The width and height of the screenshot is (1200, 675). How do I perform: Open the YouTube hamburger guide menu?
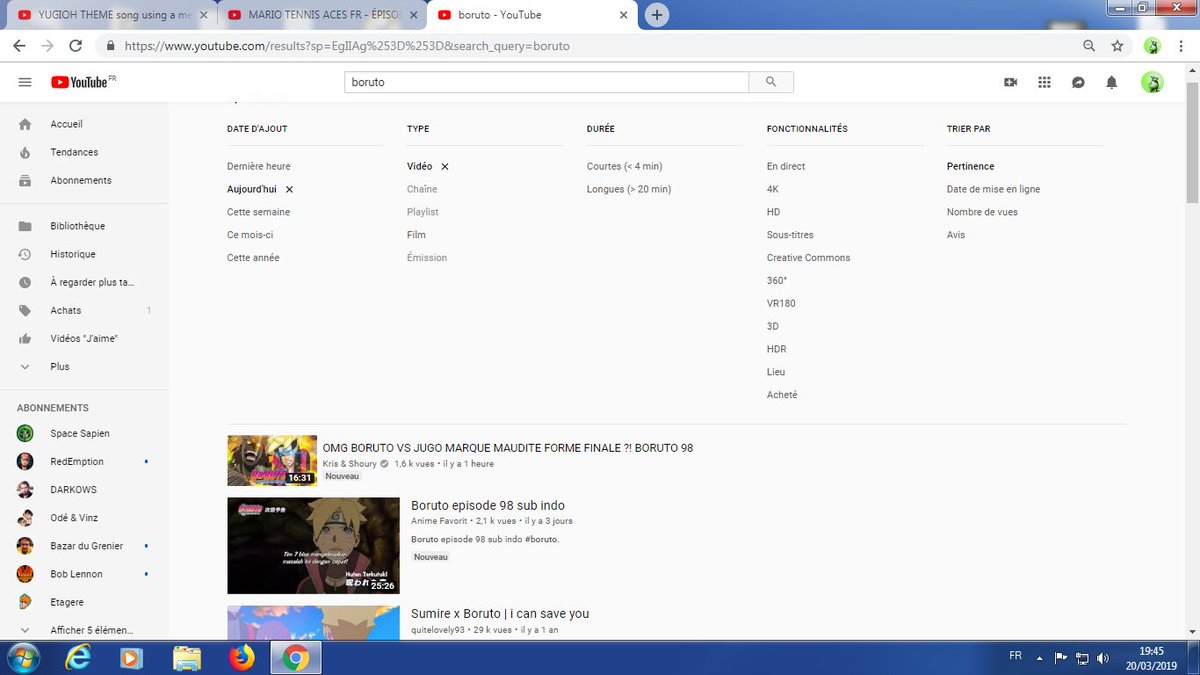[25, 82]
